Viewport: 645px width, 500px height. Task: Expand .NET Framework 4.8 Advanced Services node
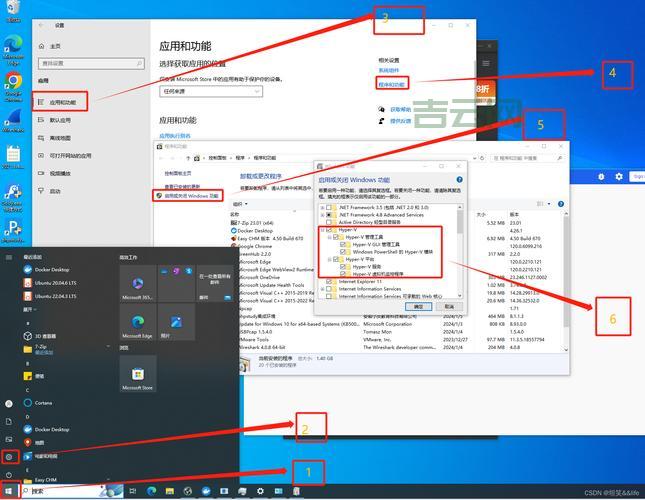tap(322, 215)
